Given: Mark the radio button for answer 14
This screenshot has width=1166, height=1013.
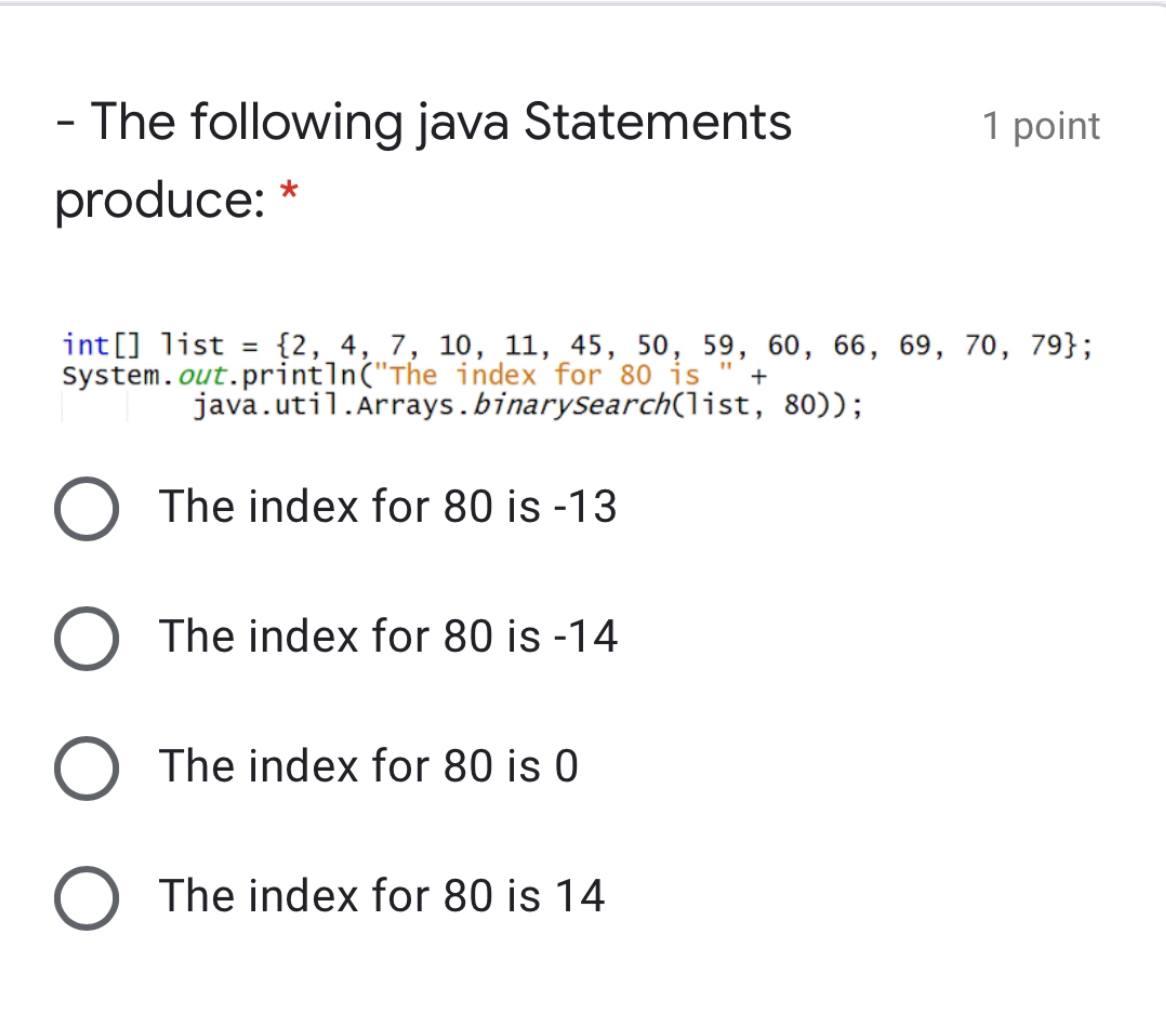Looking at the screenshot, I should click(x=88, y=897).
